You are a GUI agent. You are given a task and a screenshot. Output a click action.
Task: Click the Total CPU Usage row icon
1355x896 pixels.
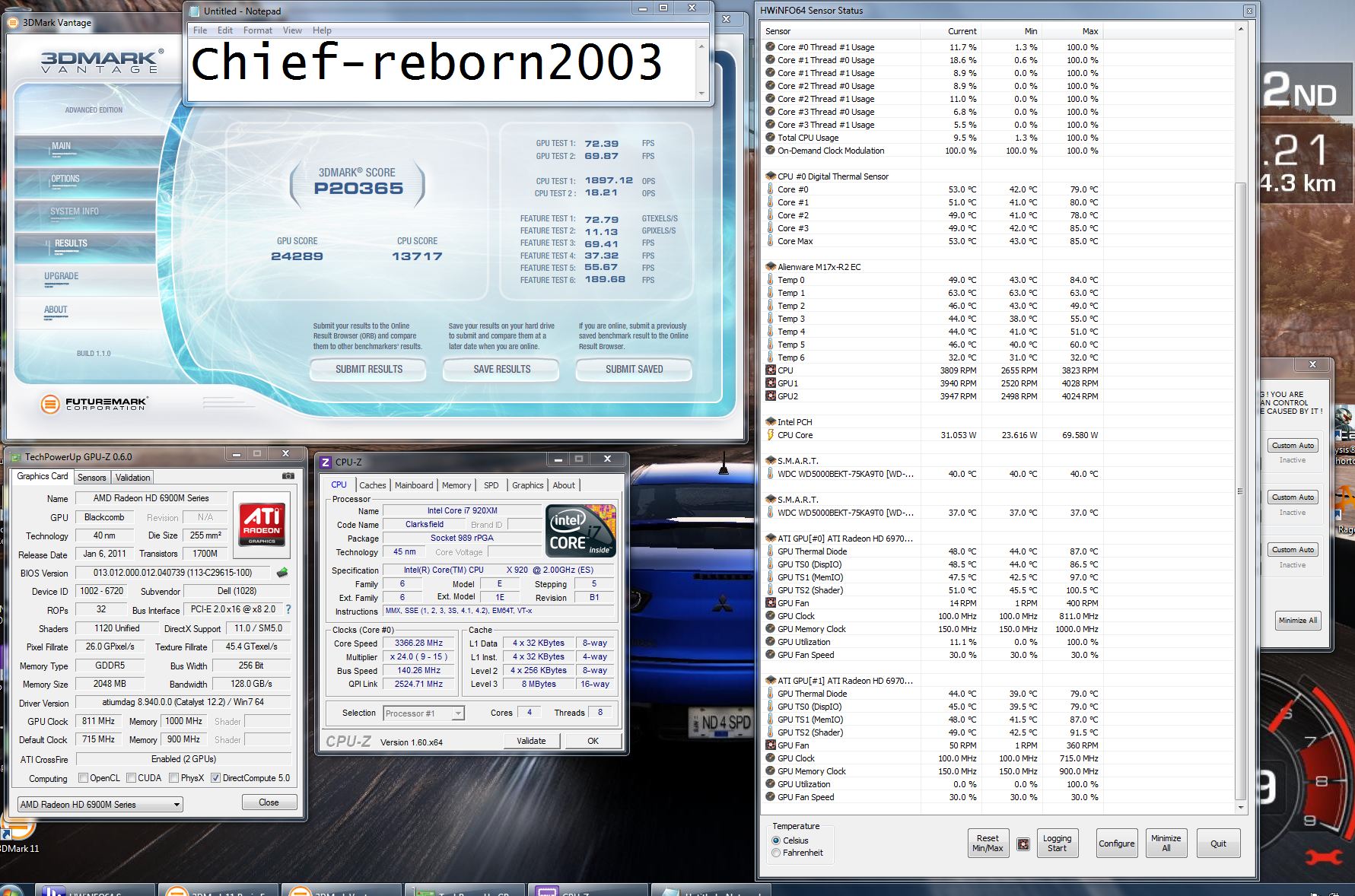[771, 138]
